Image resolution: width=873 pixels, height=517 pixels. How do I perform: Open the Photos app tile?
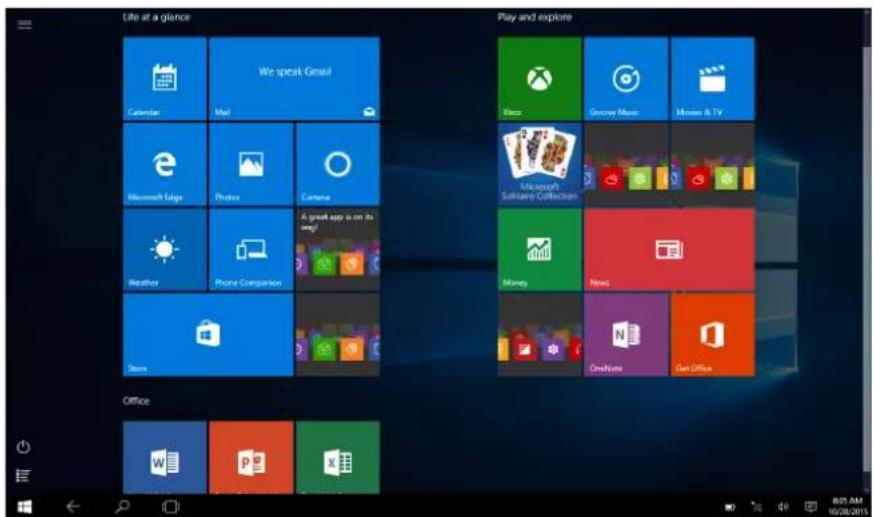coord(250,164)
